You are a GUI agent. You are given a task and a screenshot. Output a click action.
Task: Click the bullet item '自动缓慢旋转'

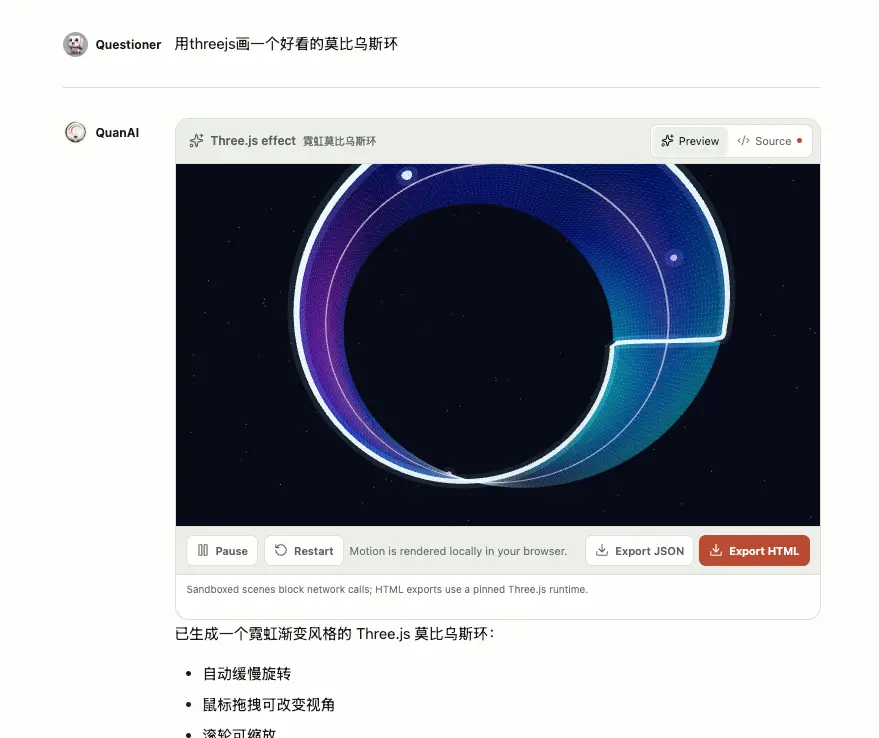tap(247, 674)
